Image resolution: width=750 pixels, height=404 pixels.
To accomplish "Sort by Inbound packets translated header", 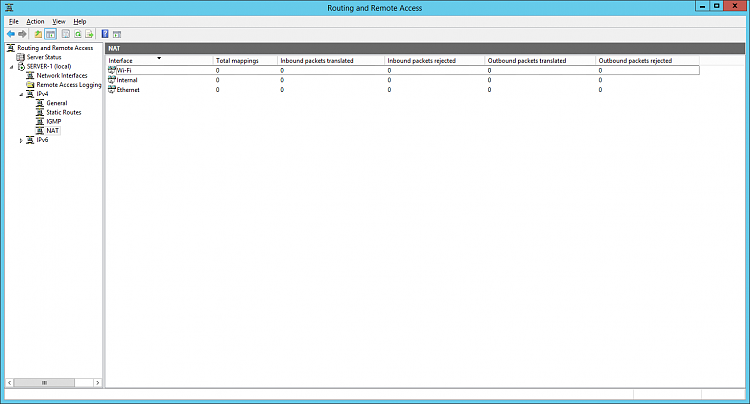I will tap(331, 61).
